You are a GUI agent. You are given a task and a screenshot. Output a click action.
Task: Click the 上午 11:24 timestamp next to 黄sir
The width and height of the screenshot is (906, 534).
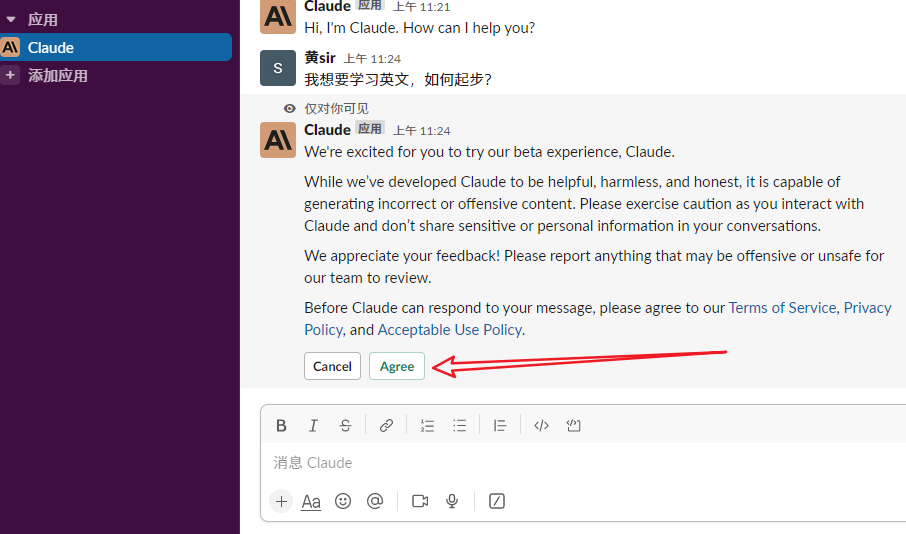(x=372, y=59)
